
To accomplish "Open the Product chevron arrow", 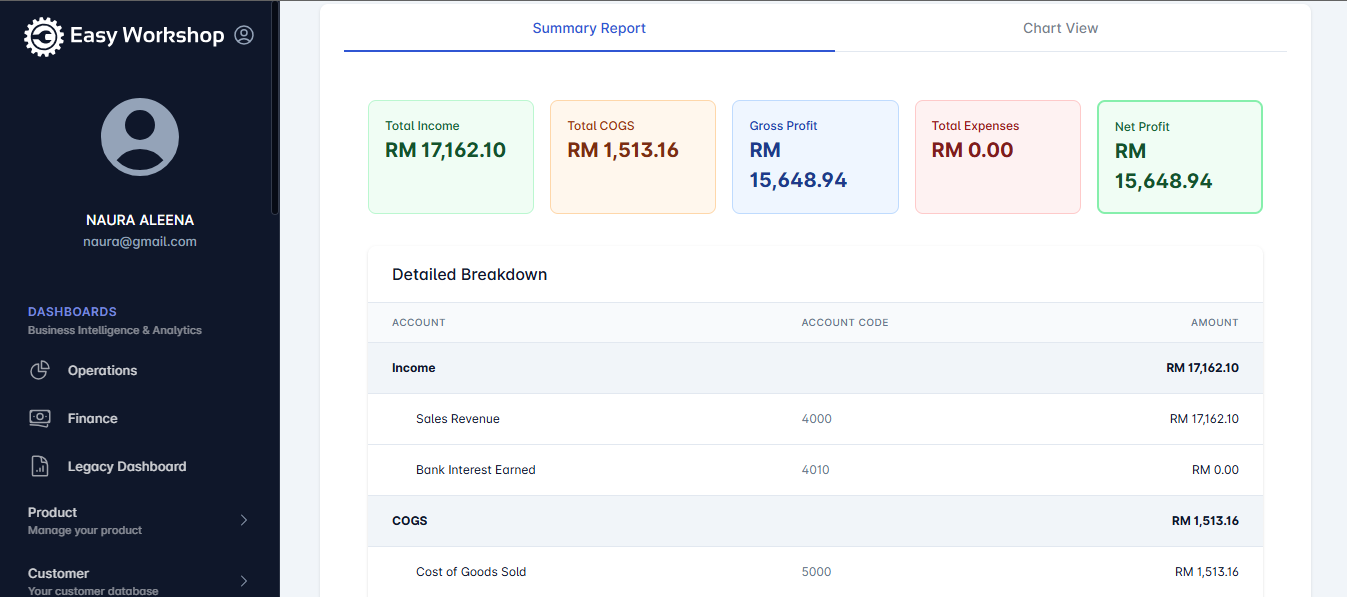I will [x=243, y=520].
